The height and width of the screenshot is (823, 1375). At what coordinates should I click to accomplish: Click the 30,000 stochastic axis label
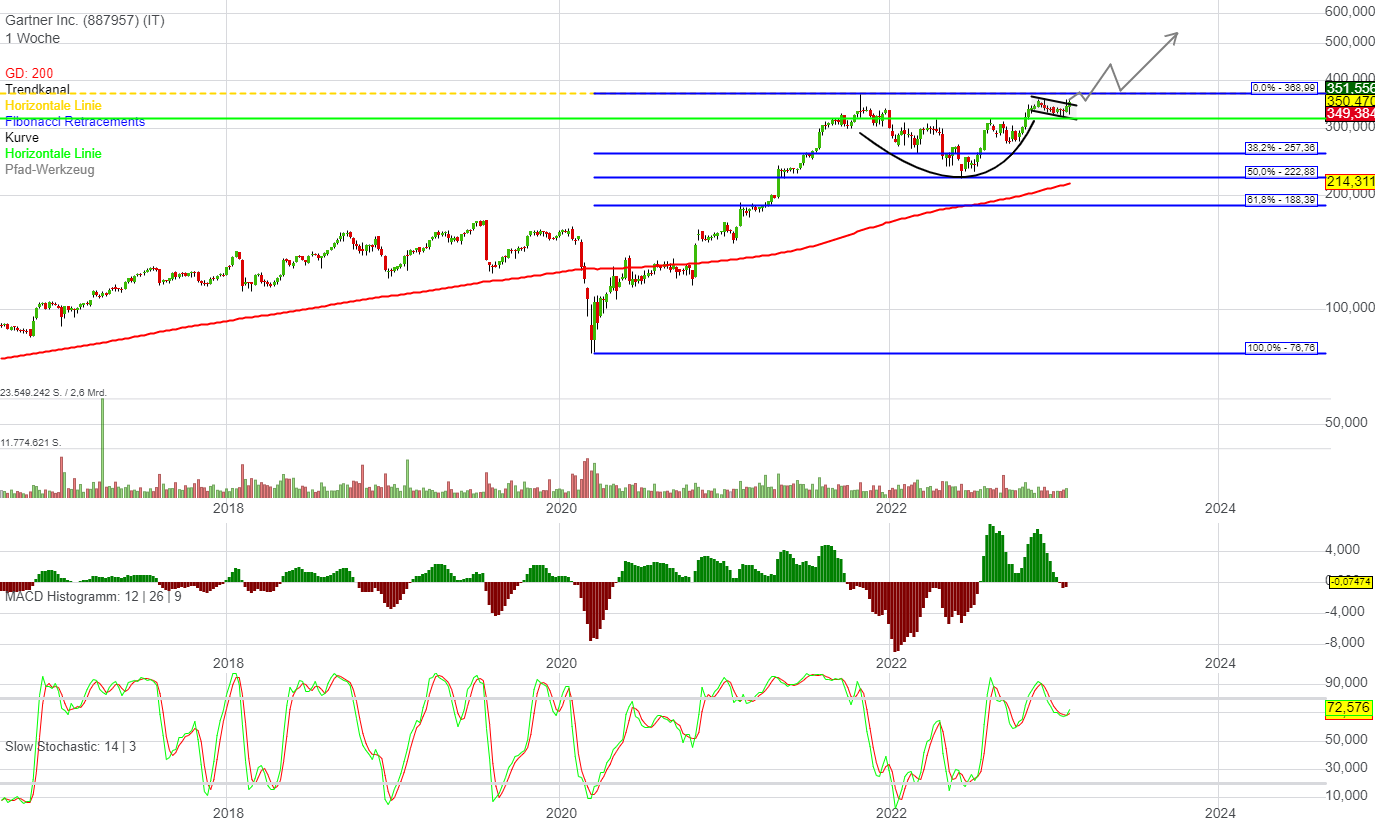point(1348,768)
